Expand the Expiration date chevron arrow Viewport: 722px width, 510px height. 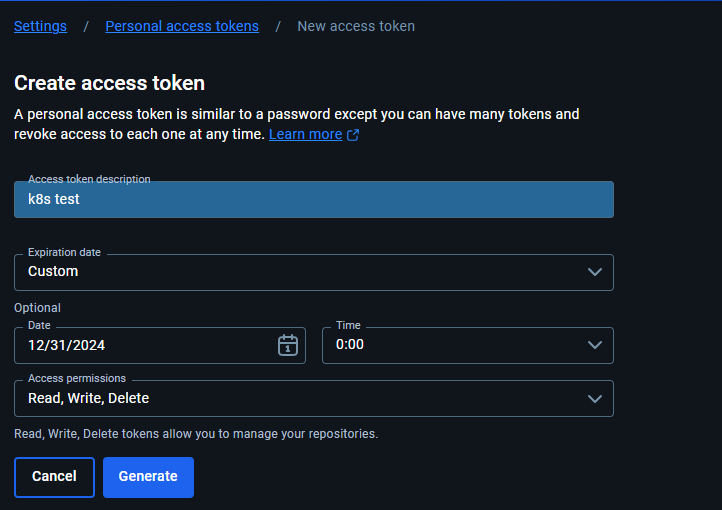[594, 272]
